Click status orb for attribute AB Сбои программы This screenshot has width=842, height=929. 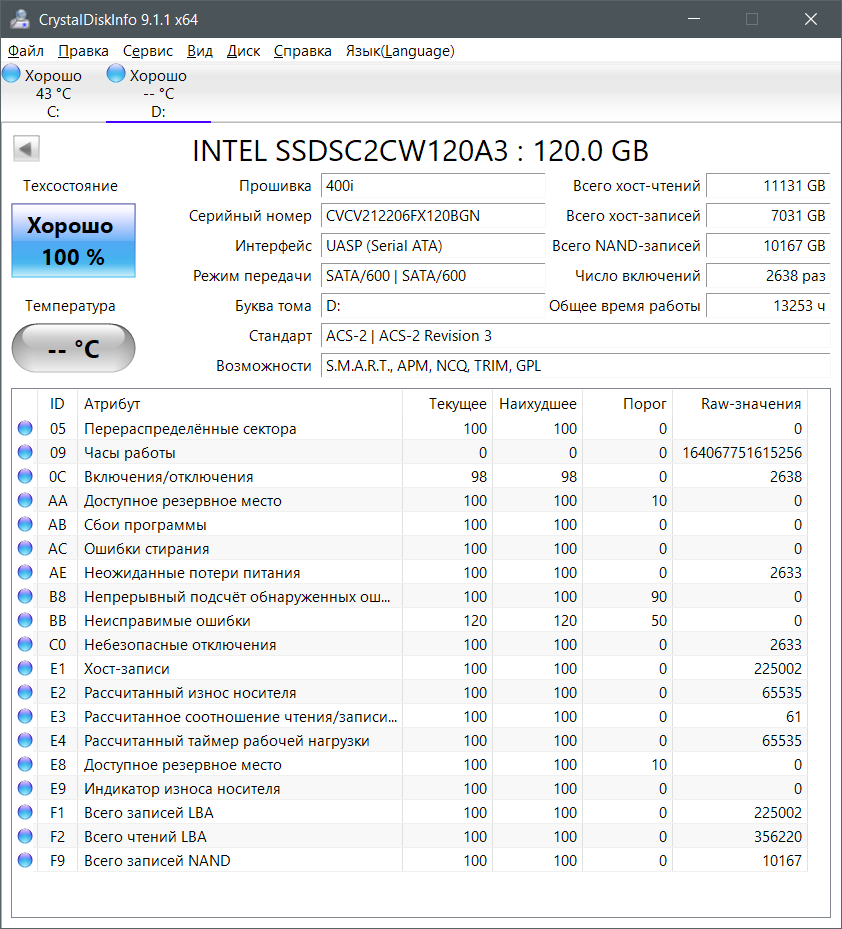[x=25, y=524]
